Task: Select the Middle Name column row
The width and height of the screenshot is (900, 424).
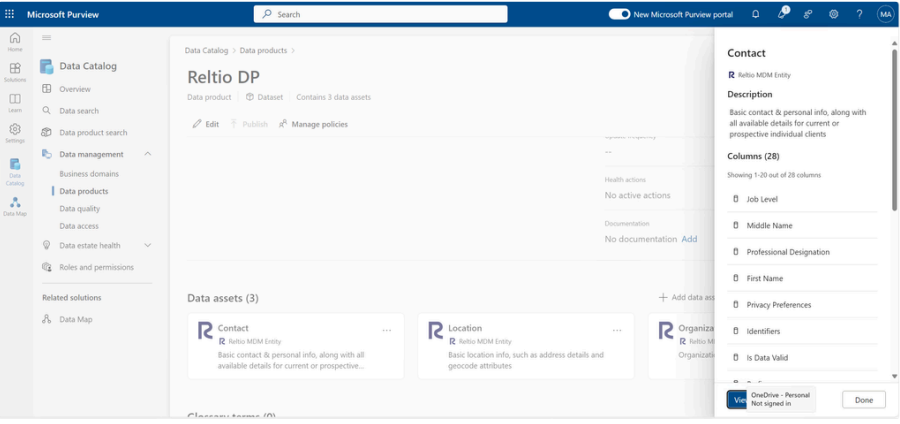Action: coord(802,225)
